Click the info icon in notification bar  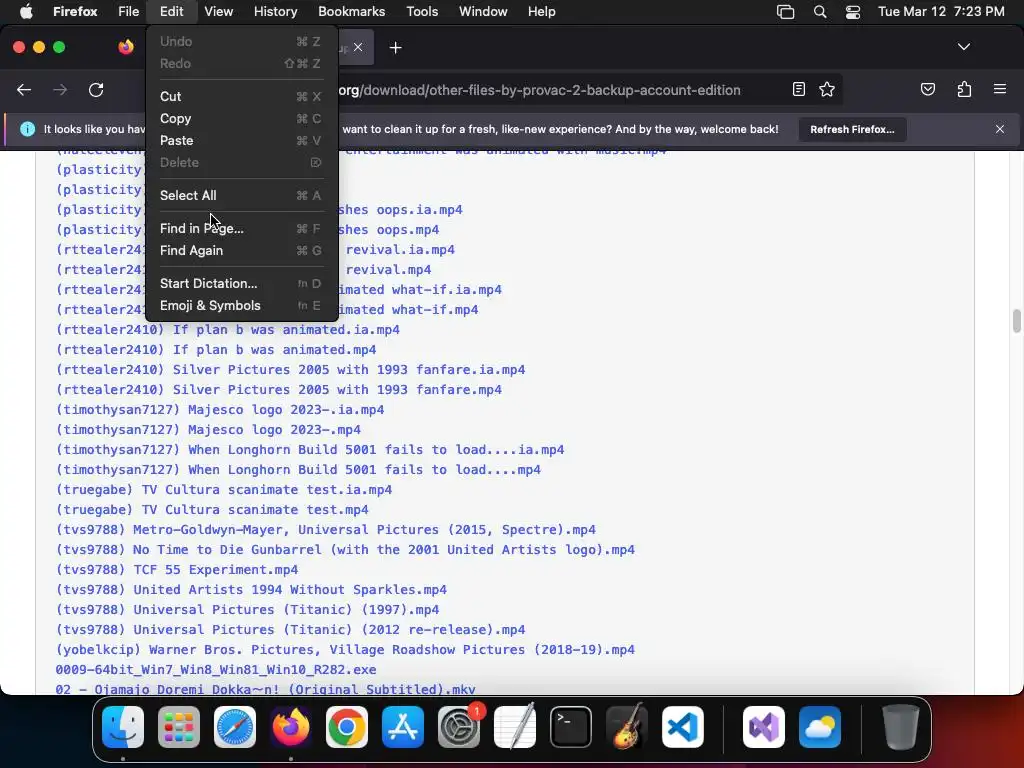tap(27, 129)
